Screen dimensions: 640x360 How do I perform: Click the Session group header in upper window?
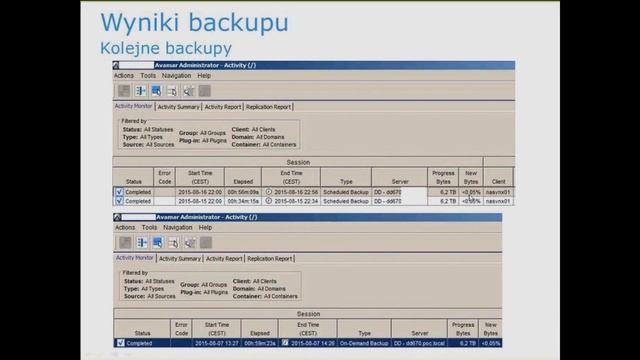tap(298, 162)
